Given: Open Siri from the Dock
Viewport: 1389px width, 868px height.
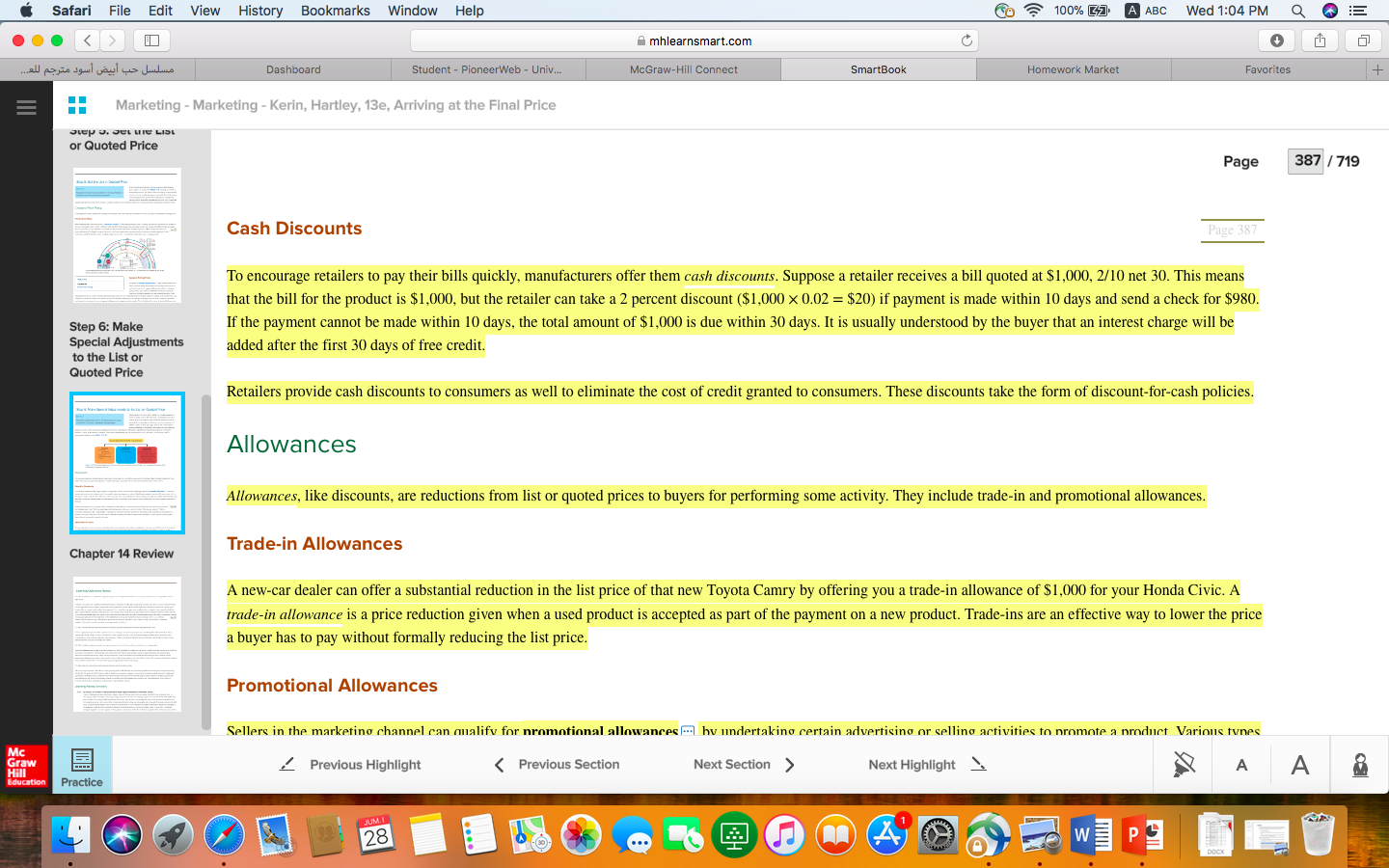Looking at the screenshot, I should (123, 835).
